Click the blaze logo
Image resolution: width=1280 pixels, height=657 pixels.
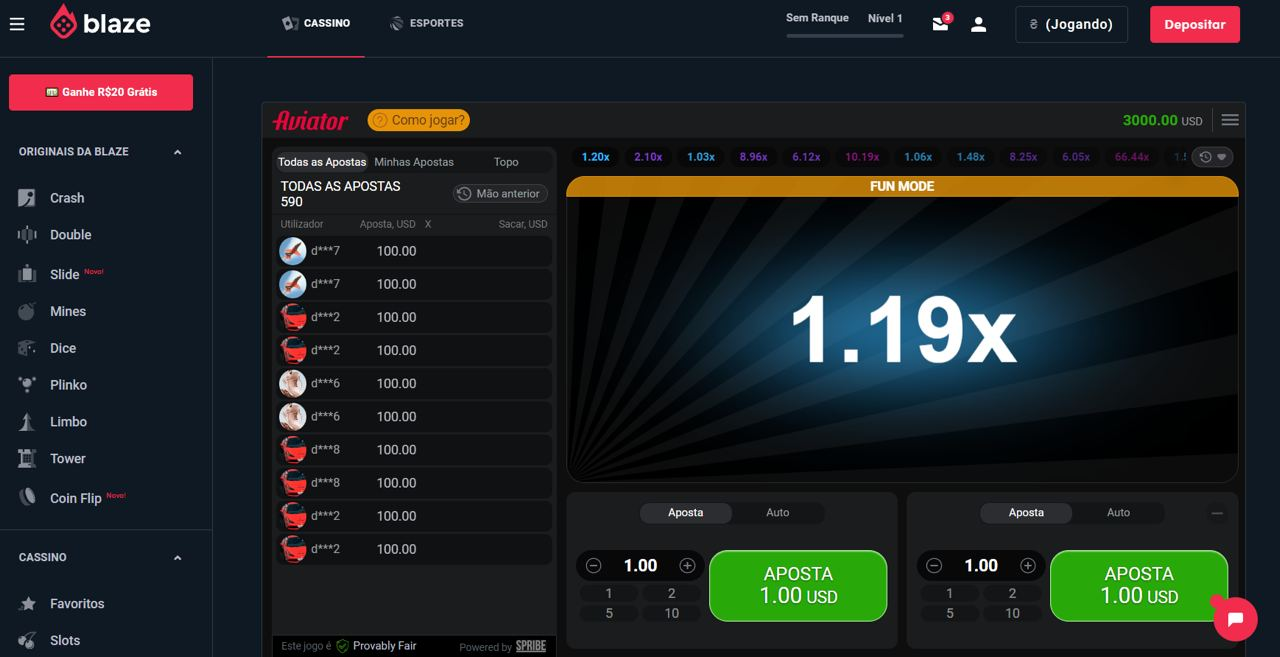[x=100, y=23]
